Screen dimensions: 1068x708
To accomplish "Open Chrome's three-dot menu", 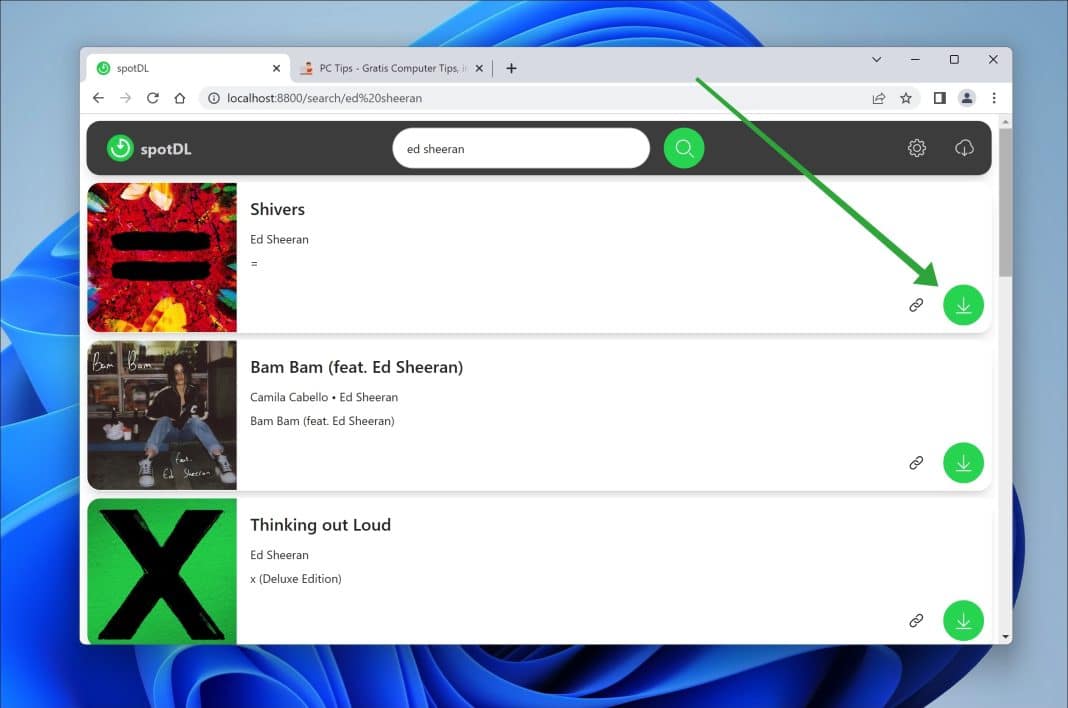I will [993, 98].
